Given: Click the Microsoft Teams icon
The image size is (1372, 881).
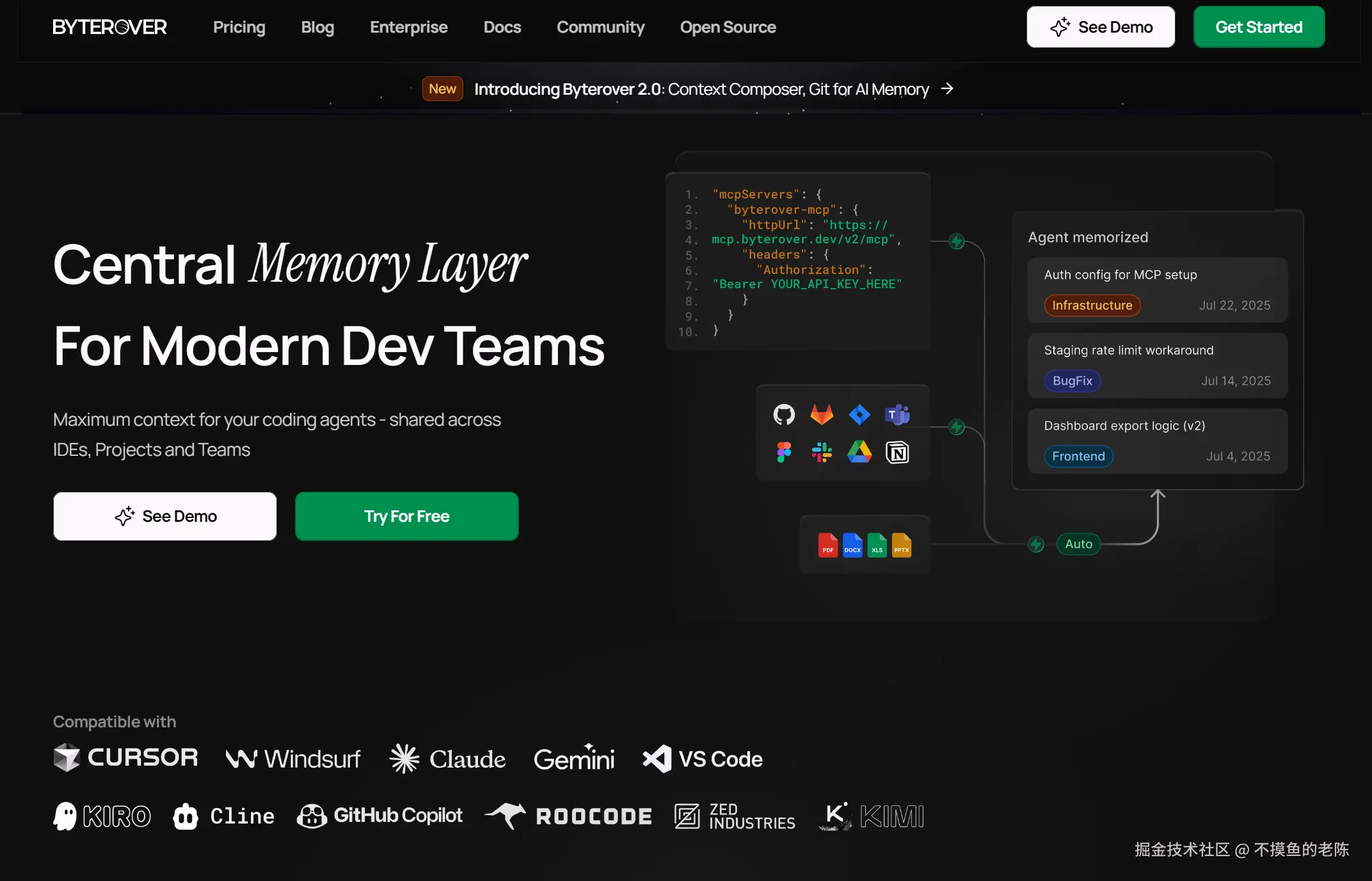Looking at the screenshot, I should (897, 415).
